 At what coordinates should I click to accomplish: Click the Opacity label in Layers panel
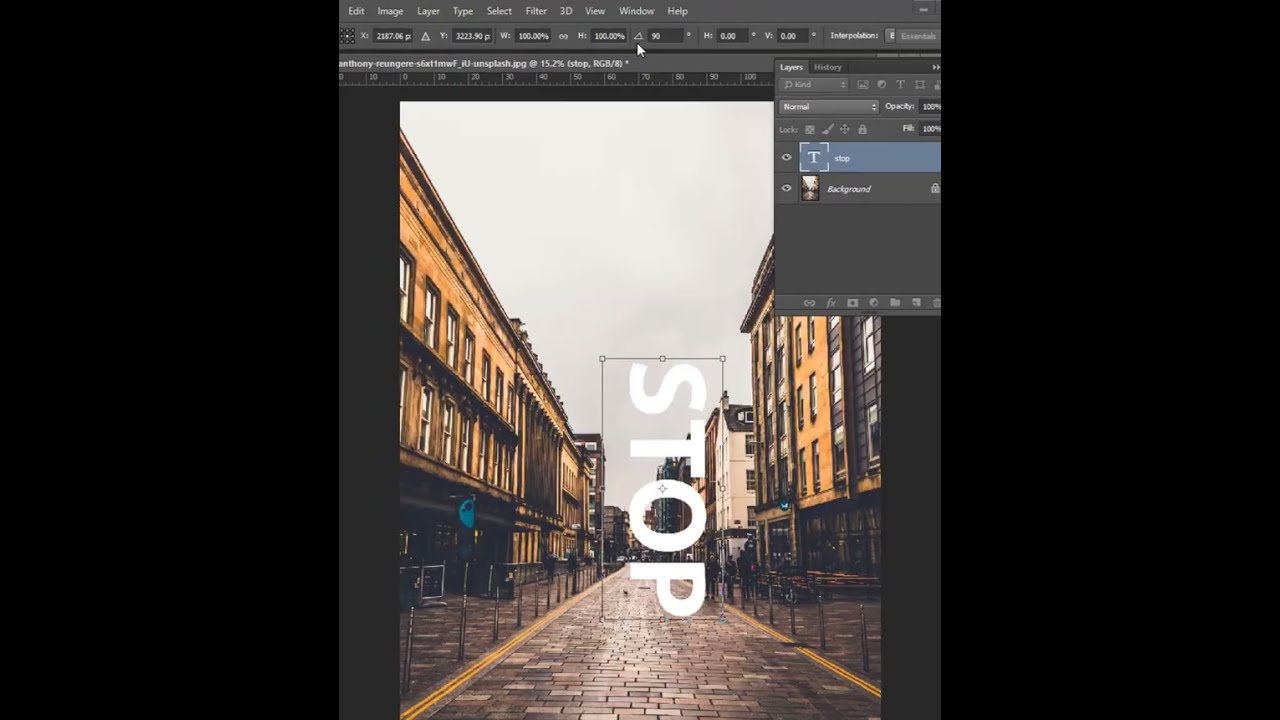[900, 107]
